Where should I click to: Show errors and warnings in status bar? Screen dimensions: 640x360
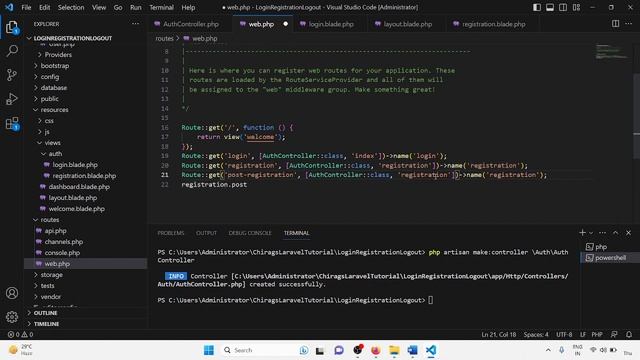point(20,334)
